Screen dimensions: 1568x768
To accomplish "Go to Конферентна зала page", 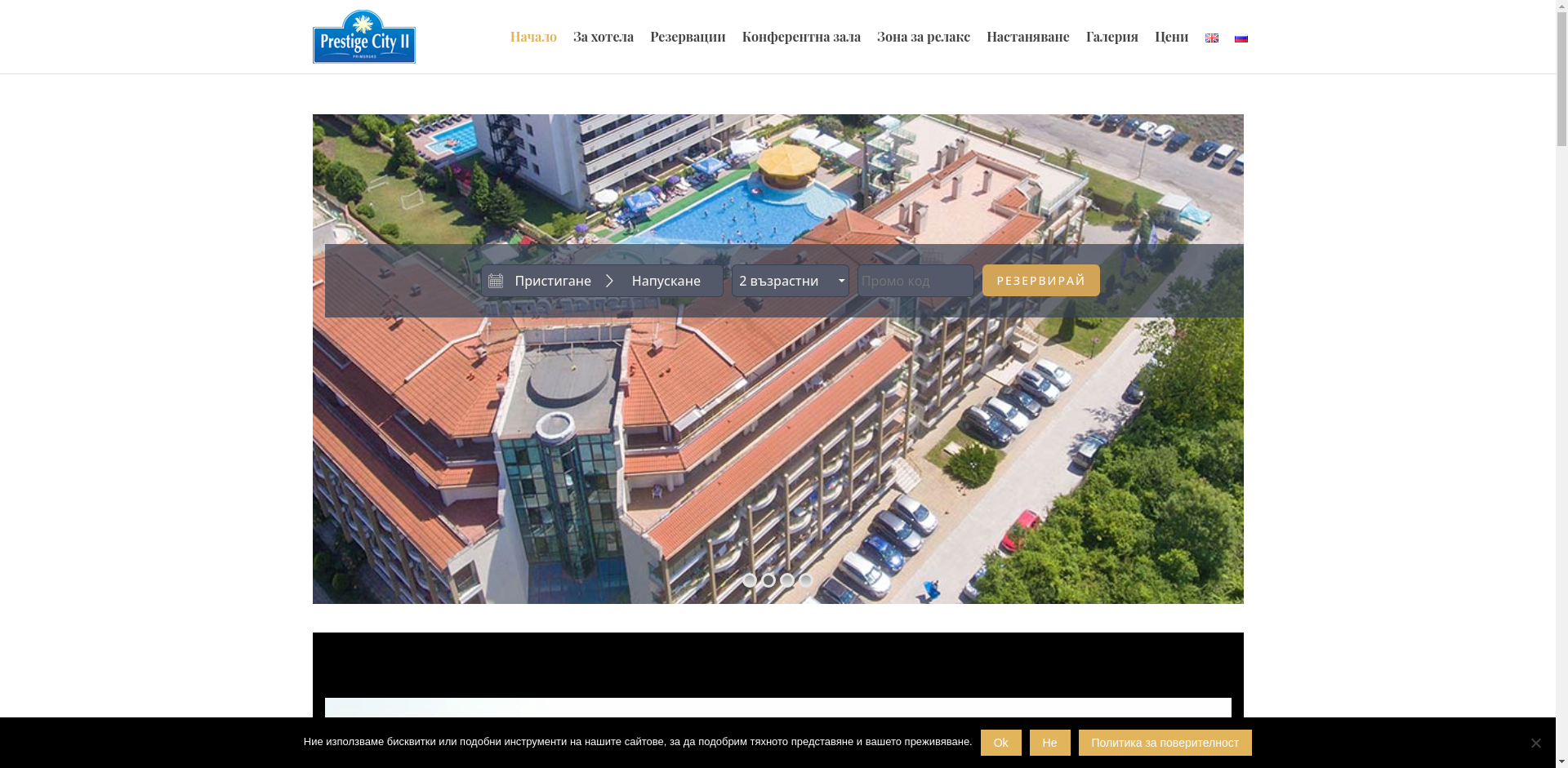I will 801,37.
